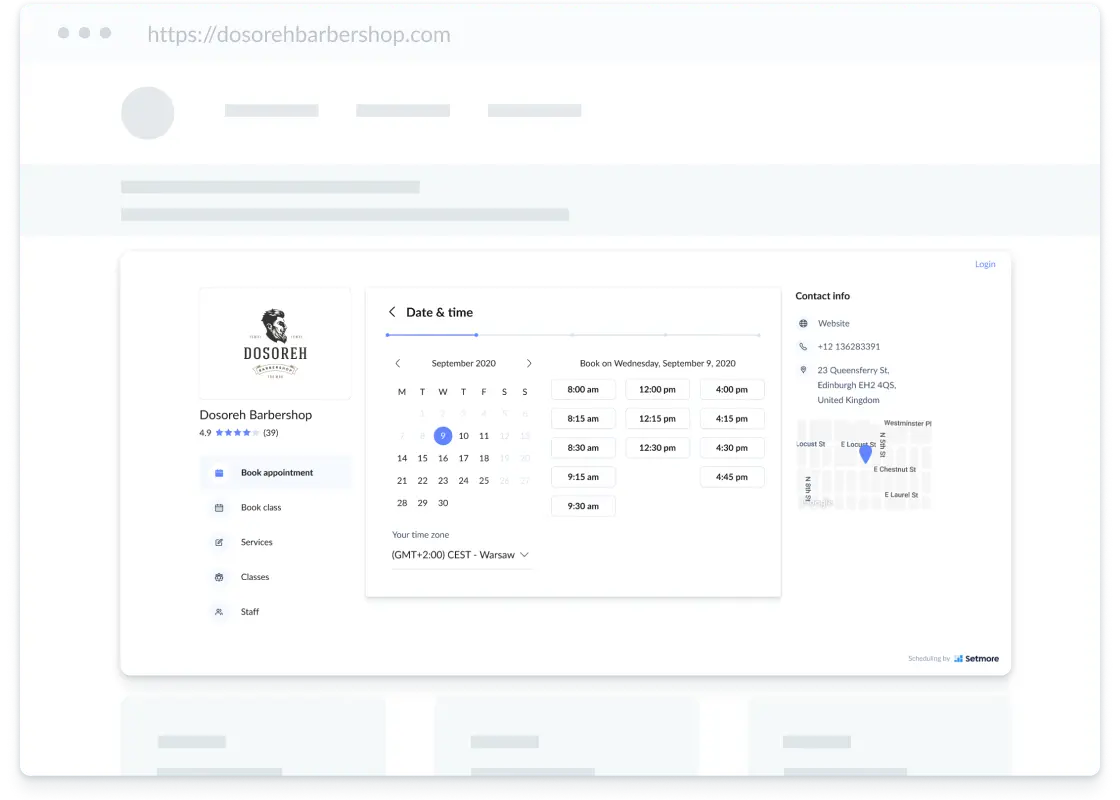Select September 17 on the calendar

point(464,459)
